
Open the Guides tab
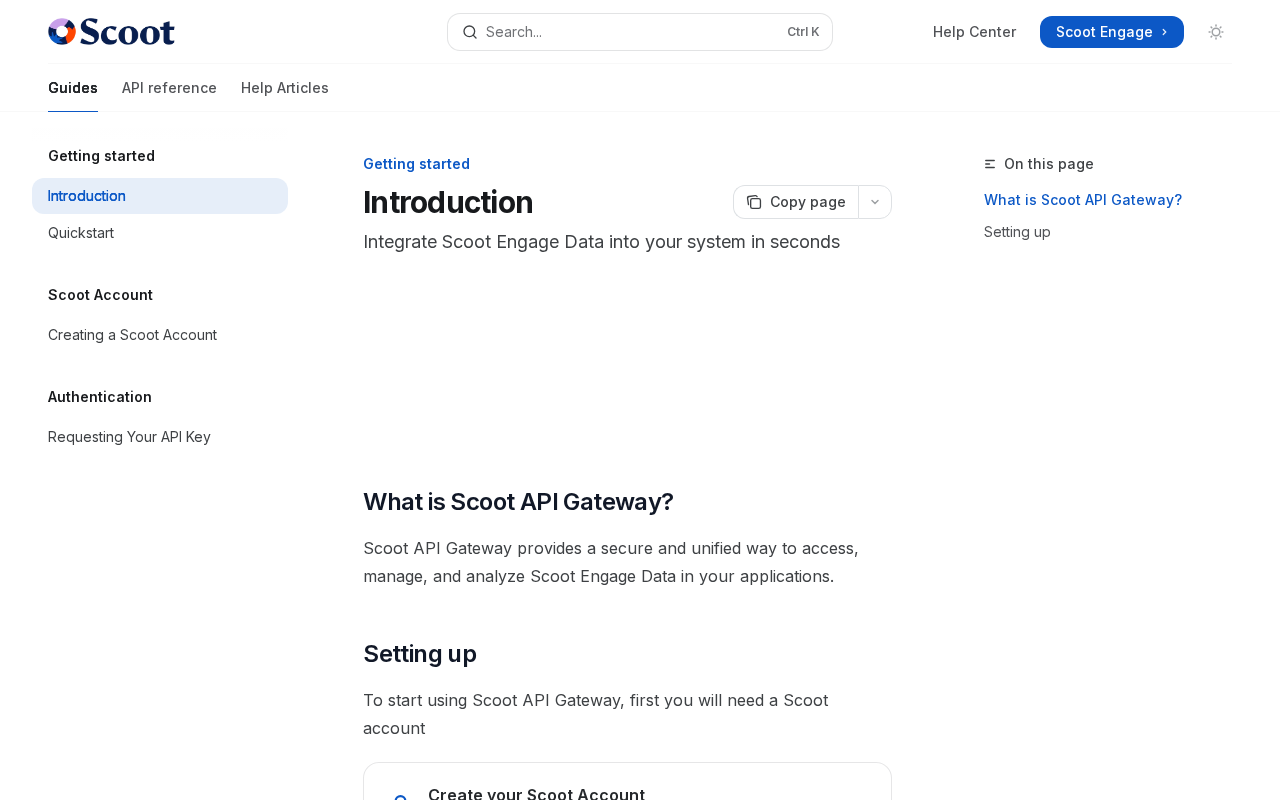click(x=73, y=88)
